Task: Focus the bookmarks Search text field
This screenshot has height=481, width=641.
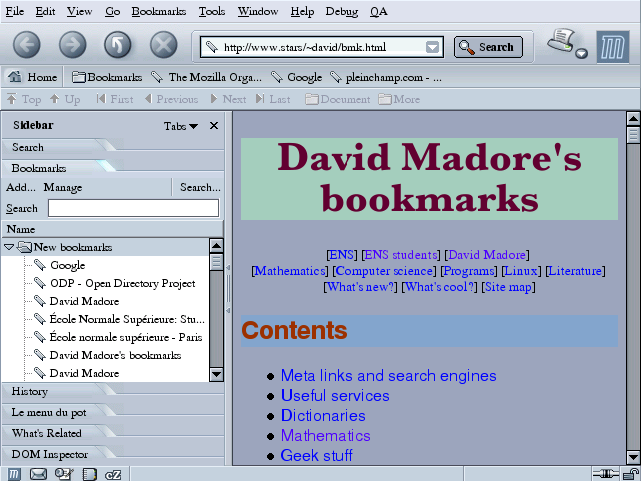Action: click(133, 208)
